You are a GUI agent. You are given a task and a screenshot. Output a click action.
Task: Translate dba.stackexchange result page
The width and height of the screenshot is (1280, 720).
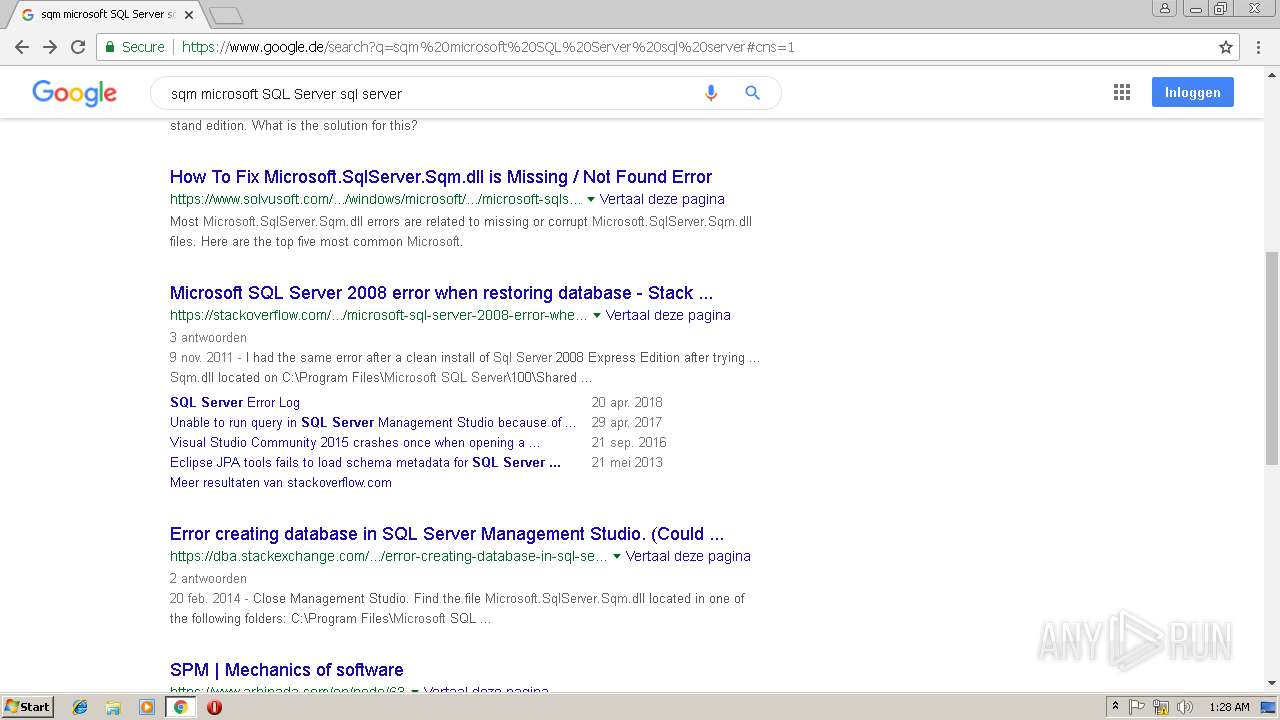tap(688, 556)
